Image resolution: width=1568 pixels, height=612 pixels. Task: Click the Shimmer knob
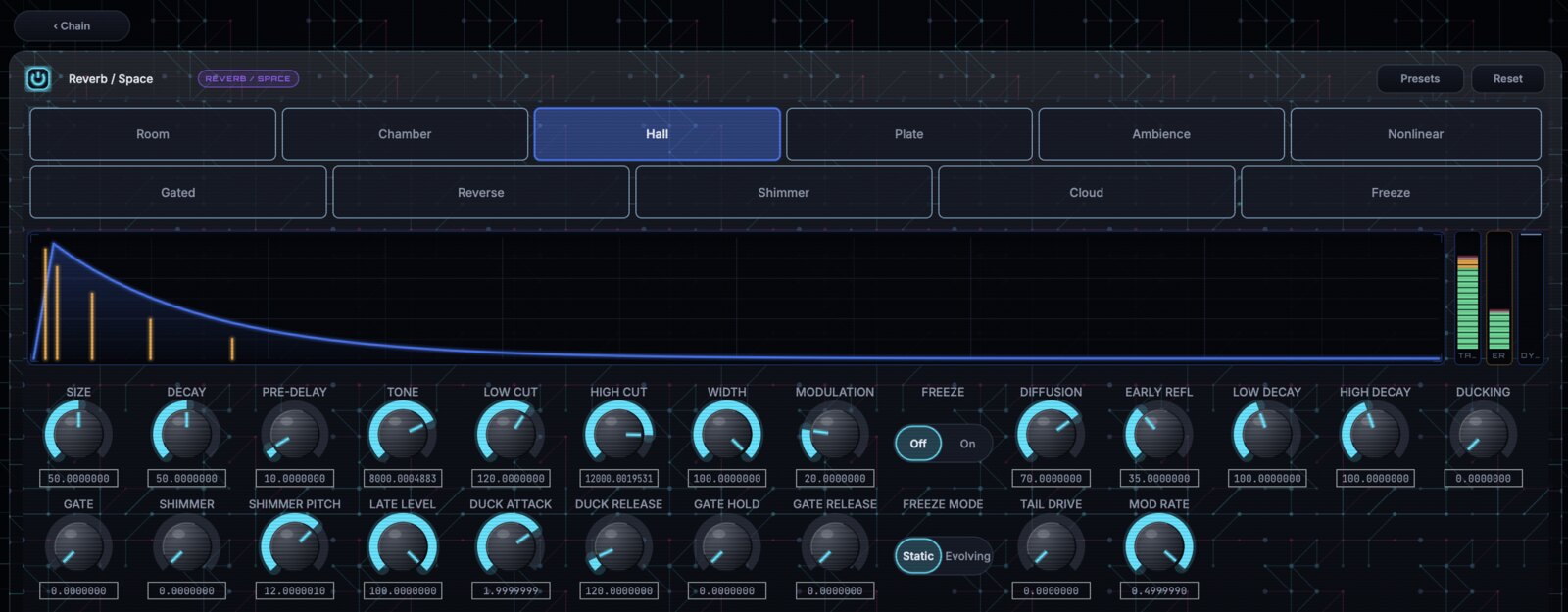click(x=186, y=546)
